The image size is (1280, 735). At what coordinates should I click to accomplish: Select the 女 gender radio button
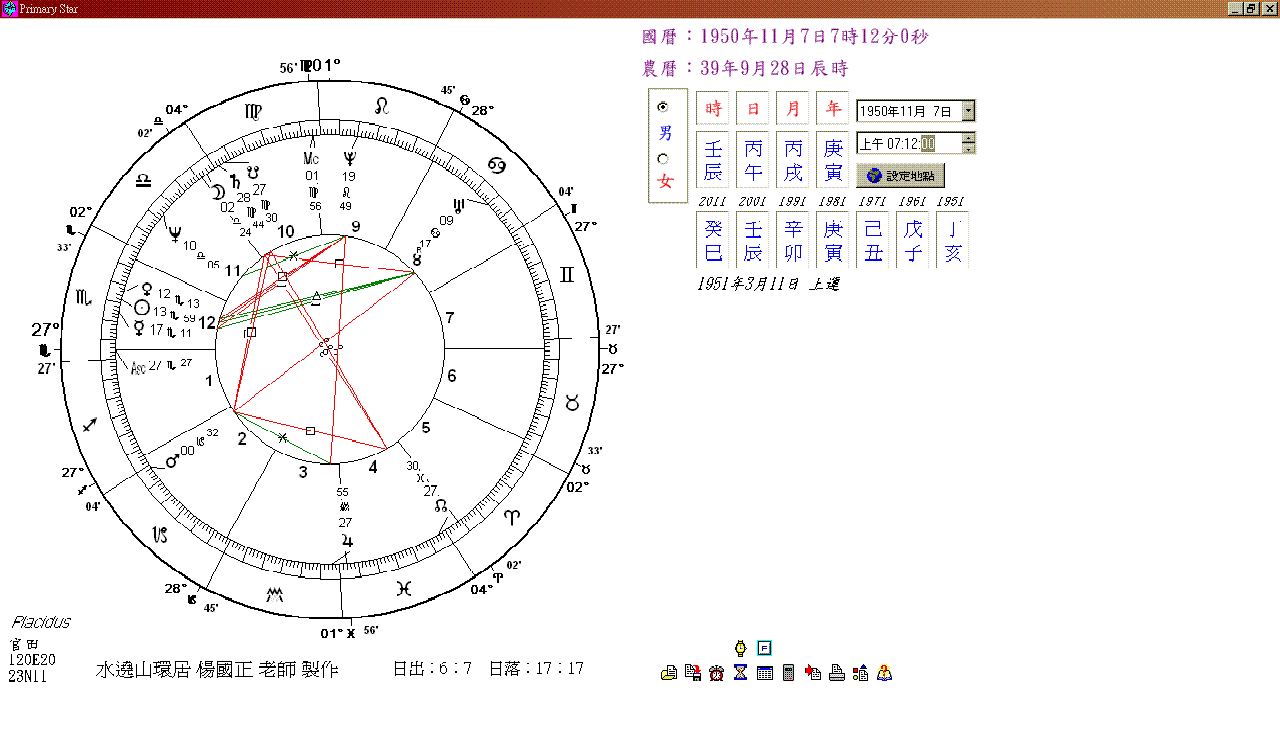pos(662,159)
